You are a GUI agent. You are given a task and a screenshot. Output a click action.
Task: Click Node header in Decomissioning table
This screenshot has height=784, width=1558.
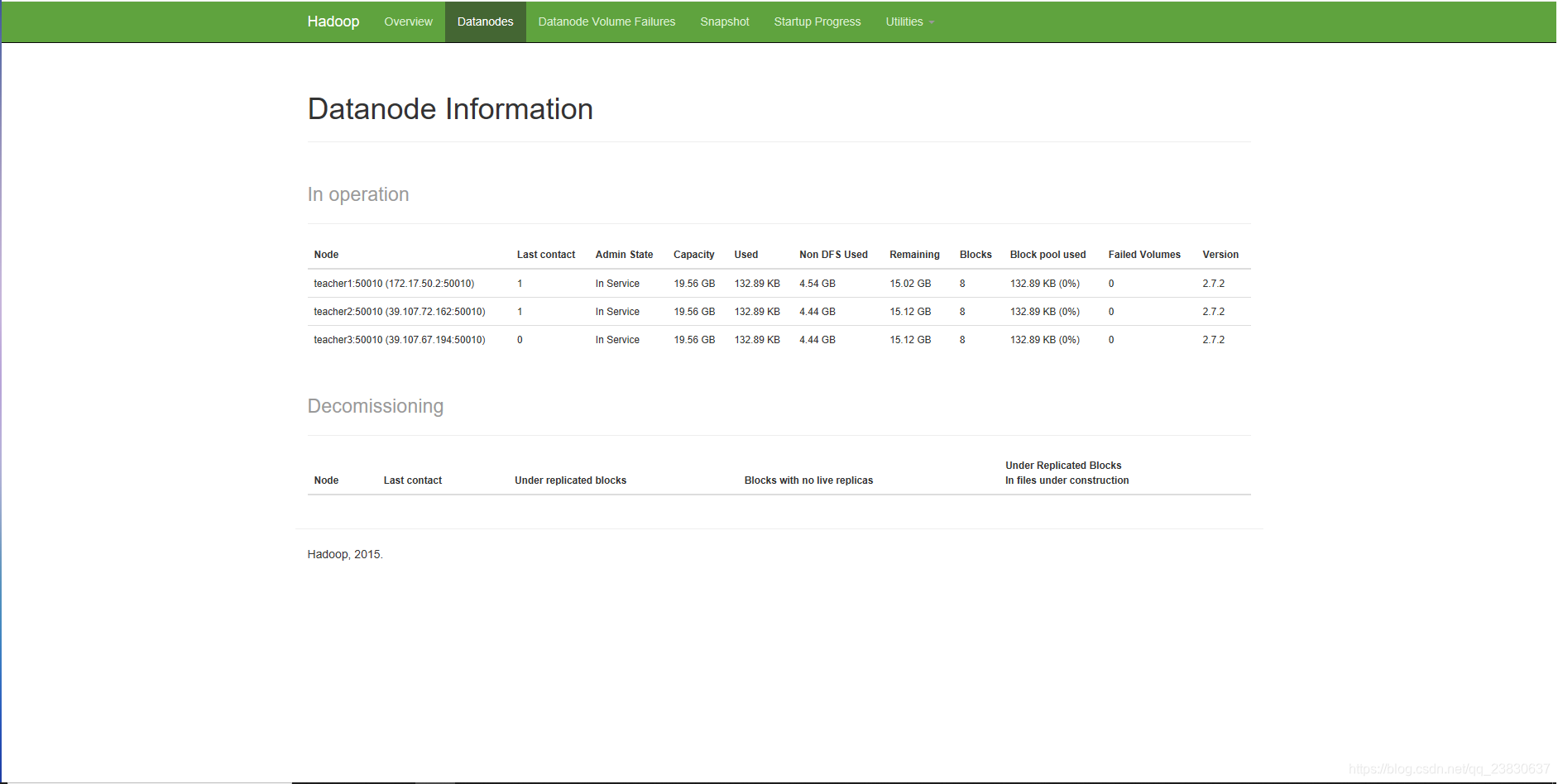[326, 480]
